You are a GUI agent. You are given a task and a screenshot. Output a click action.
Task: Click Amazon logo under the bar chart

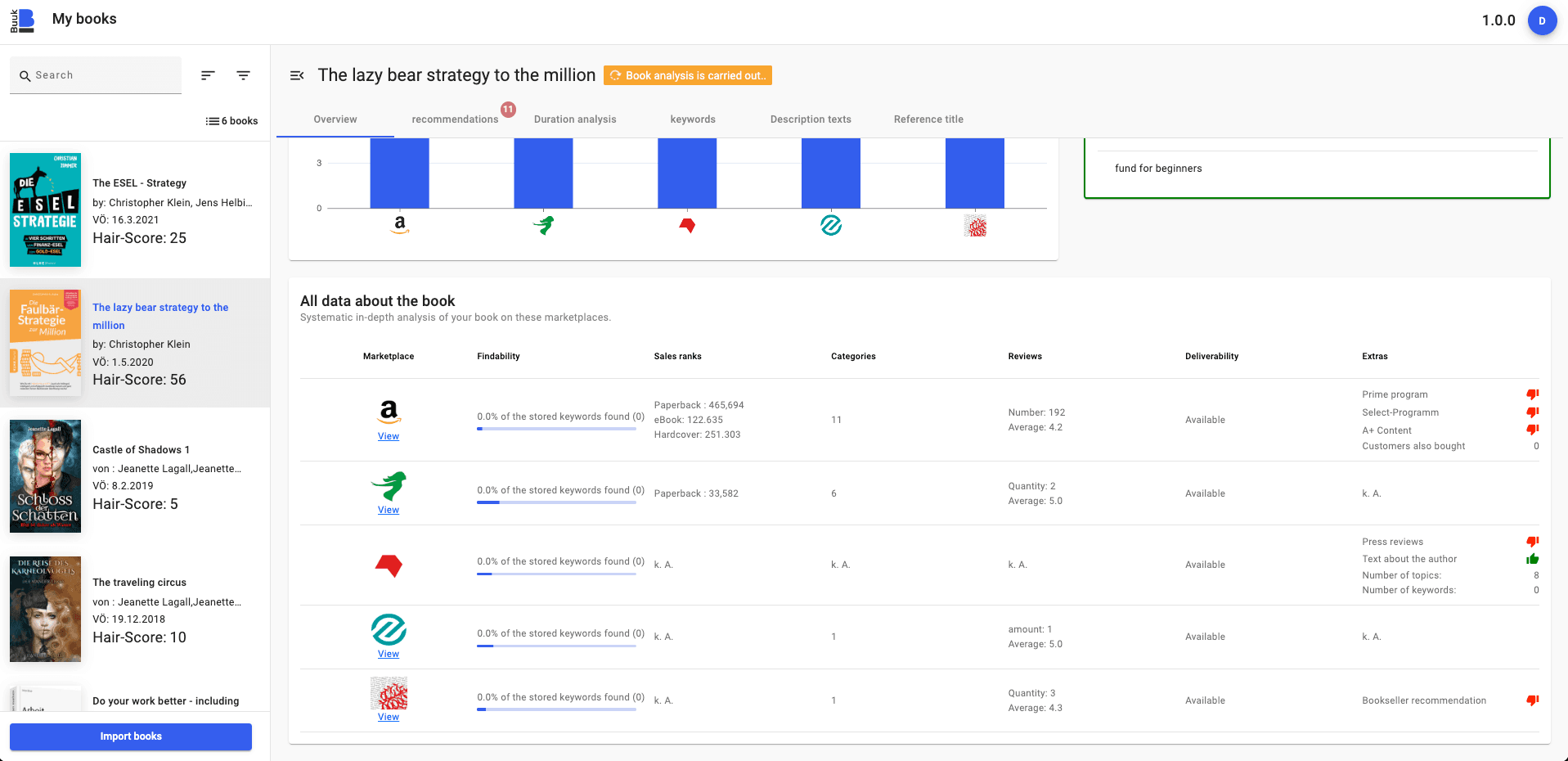click(x=400, y=224)
